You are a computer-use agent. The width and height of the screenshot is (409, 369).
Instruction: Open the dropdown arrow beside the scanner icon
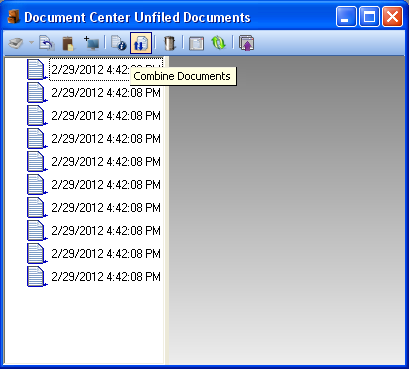click(31, 43)
